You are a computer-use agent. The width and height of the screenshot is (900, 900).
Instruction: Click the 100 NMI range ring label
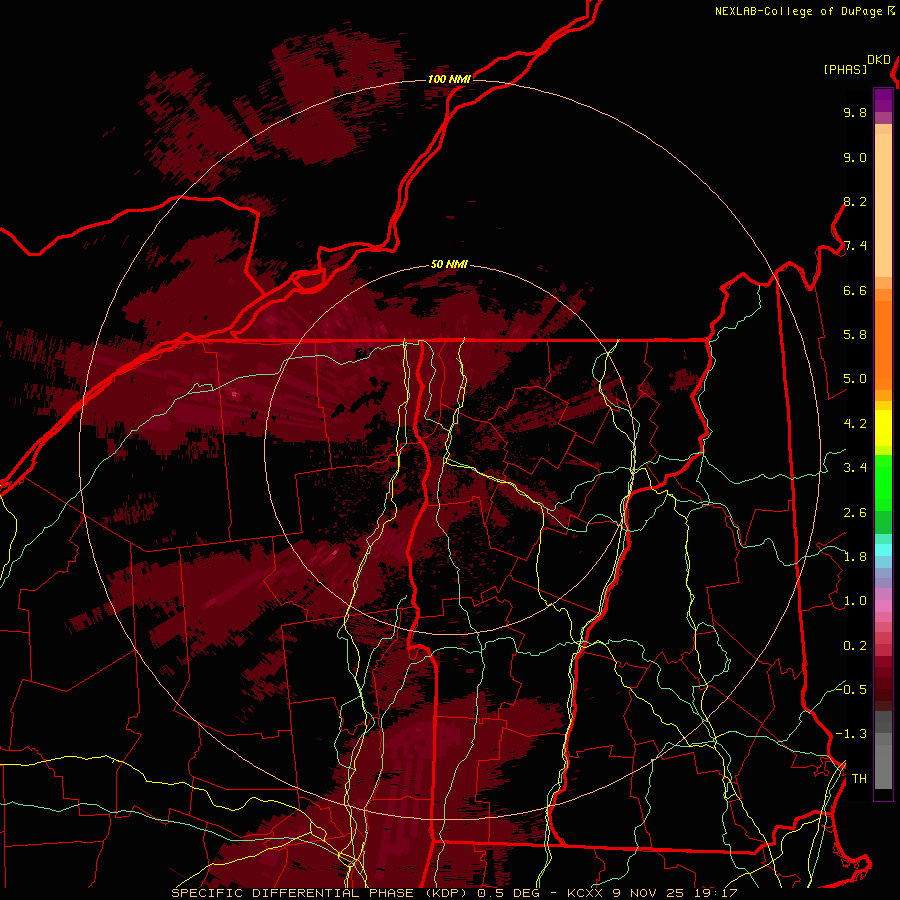(x=449, y=79)
